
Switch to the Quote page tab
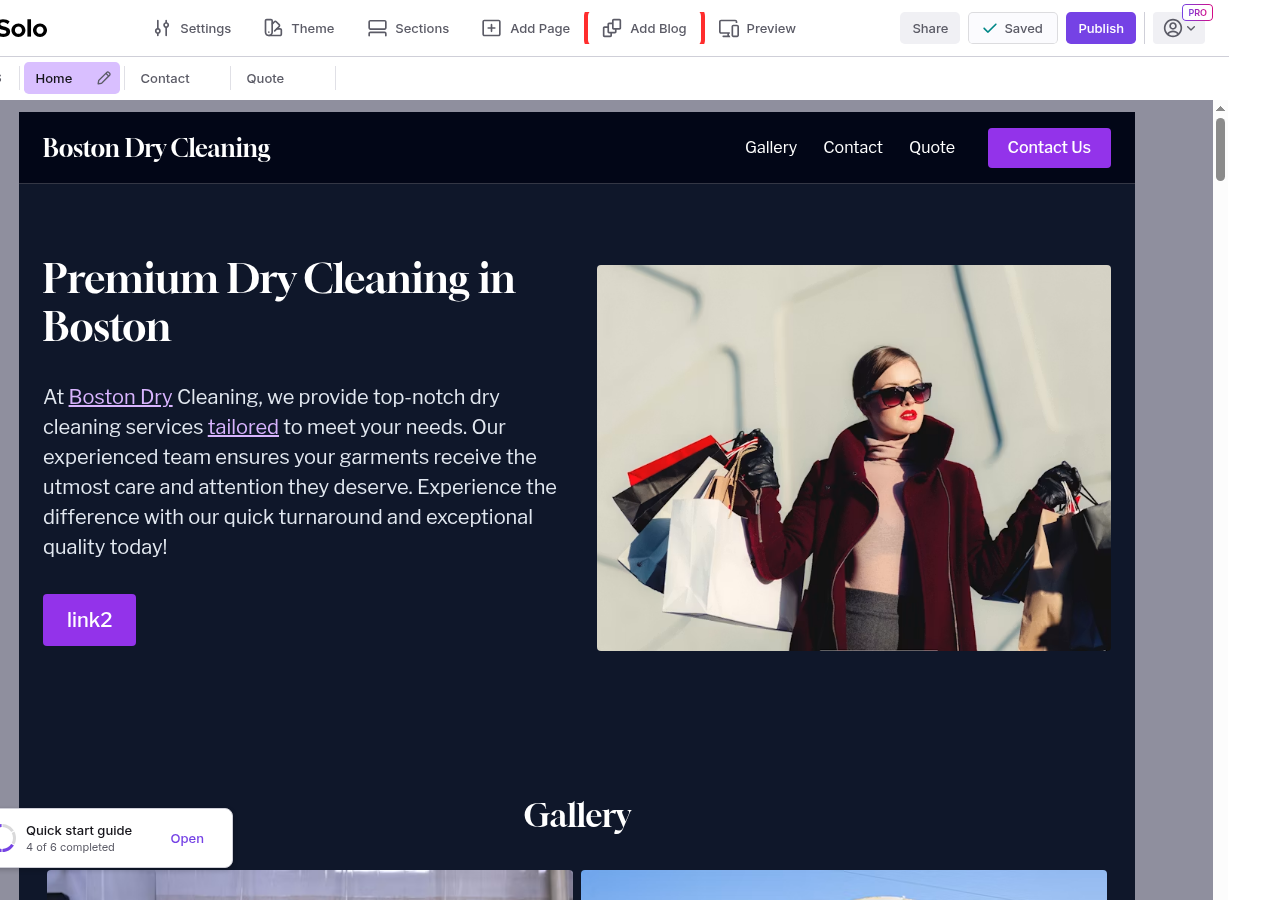[265, 78]
